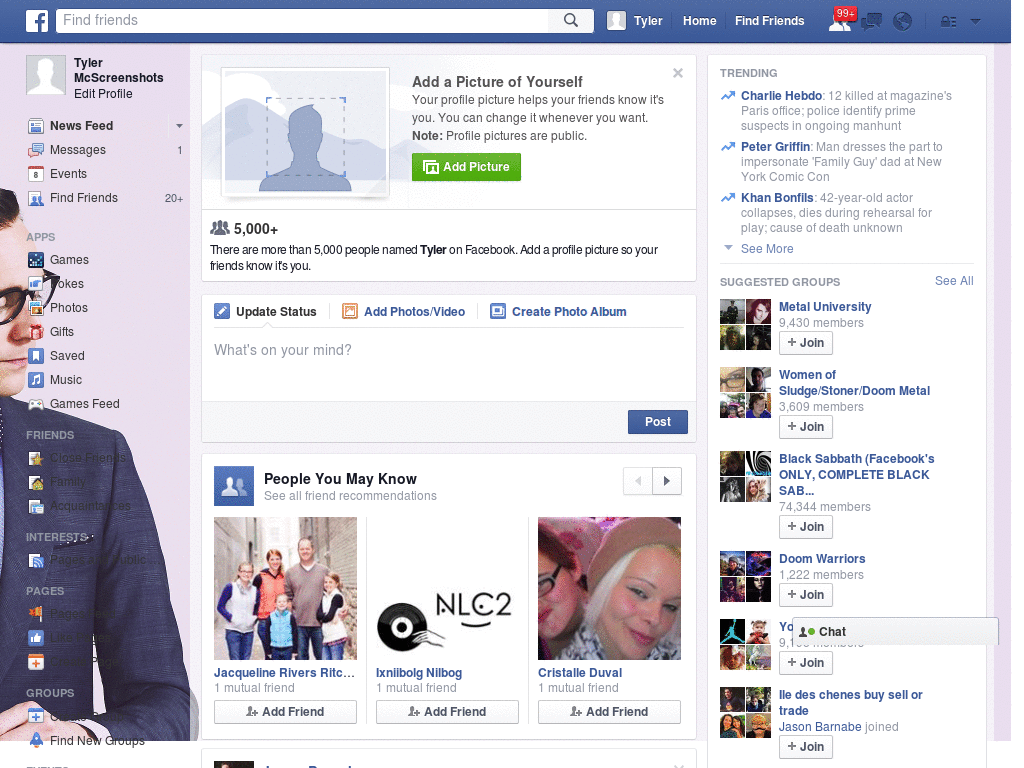Screen dimensions: 1024x768
Task: Click the Post button
Action: (658, 422)
